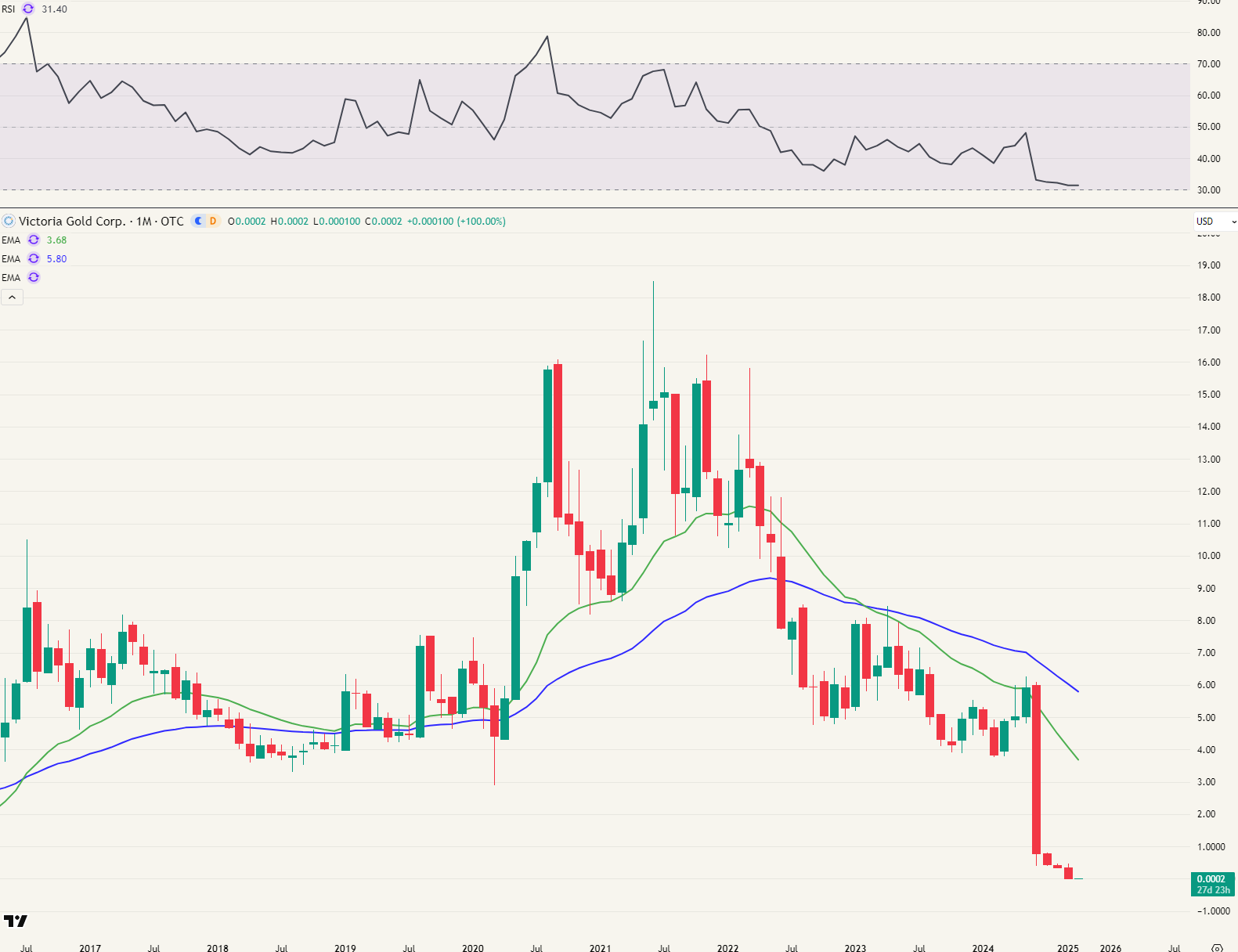
Task: Click the 70.00 level on RSI scale
Action: [x=1208, y=64]
